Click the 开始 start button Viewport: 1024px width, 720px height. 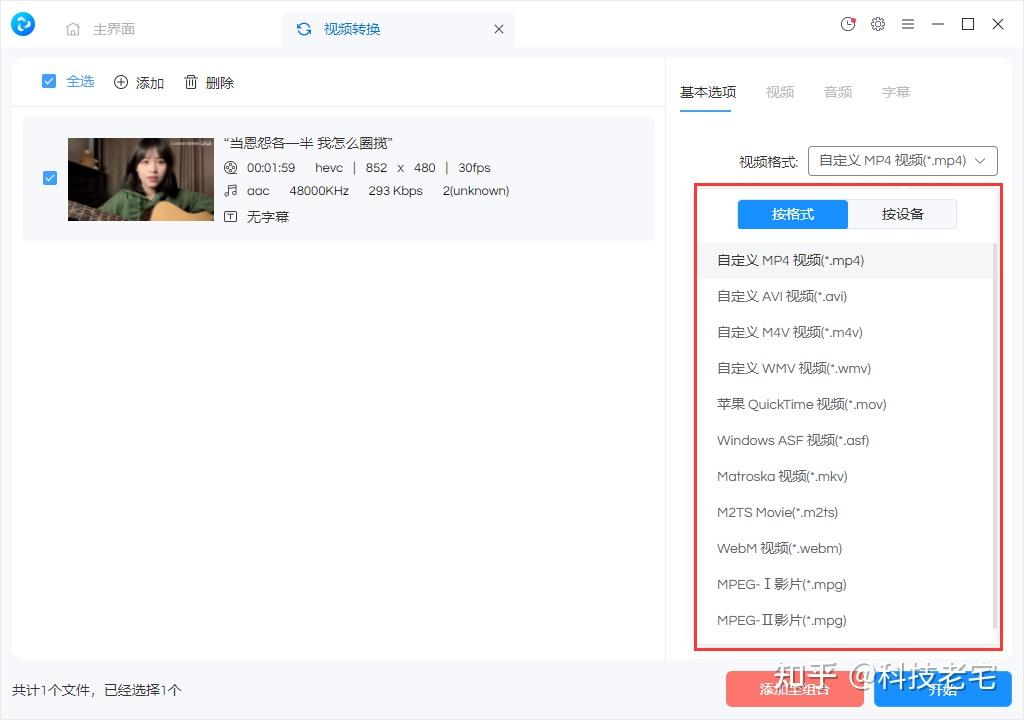click(941, 689)
